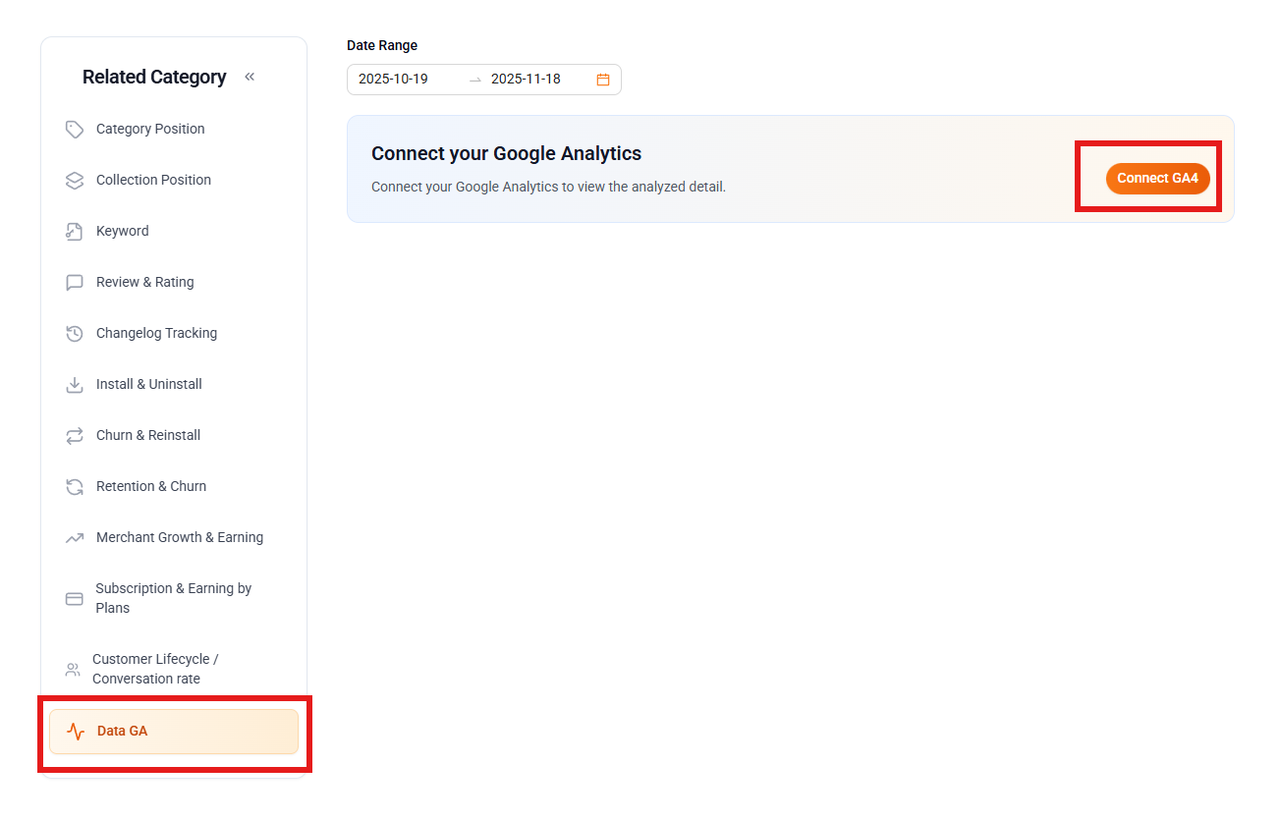Collapse the Related Category sidebar
The width and height of the screenshot is (1280, 819).
(249, 77)
